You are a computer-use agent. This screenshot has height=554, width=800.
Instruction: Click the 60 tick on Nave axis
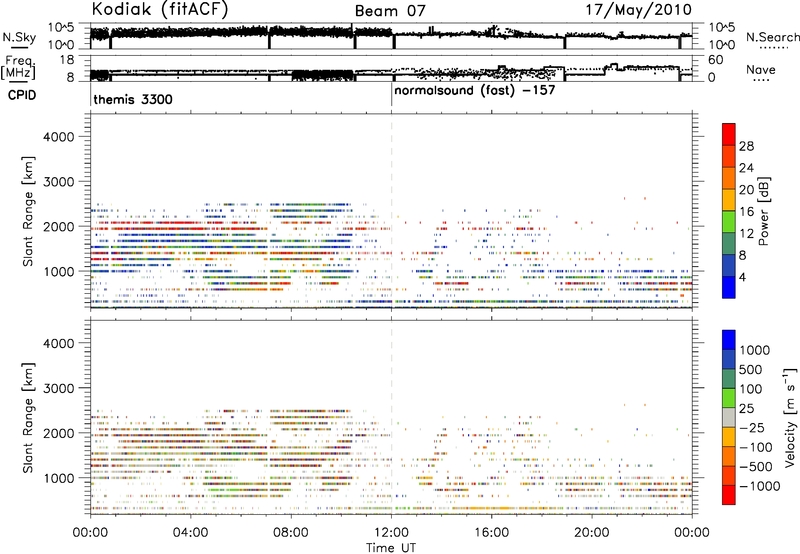point(715,60)
